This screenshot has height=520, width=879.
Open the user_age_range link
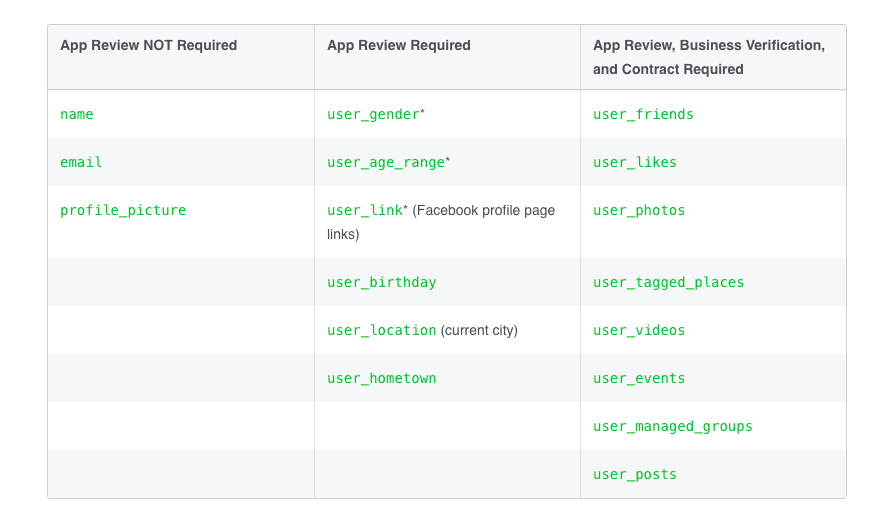click(386, 162)
